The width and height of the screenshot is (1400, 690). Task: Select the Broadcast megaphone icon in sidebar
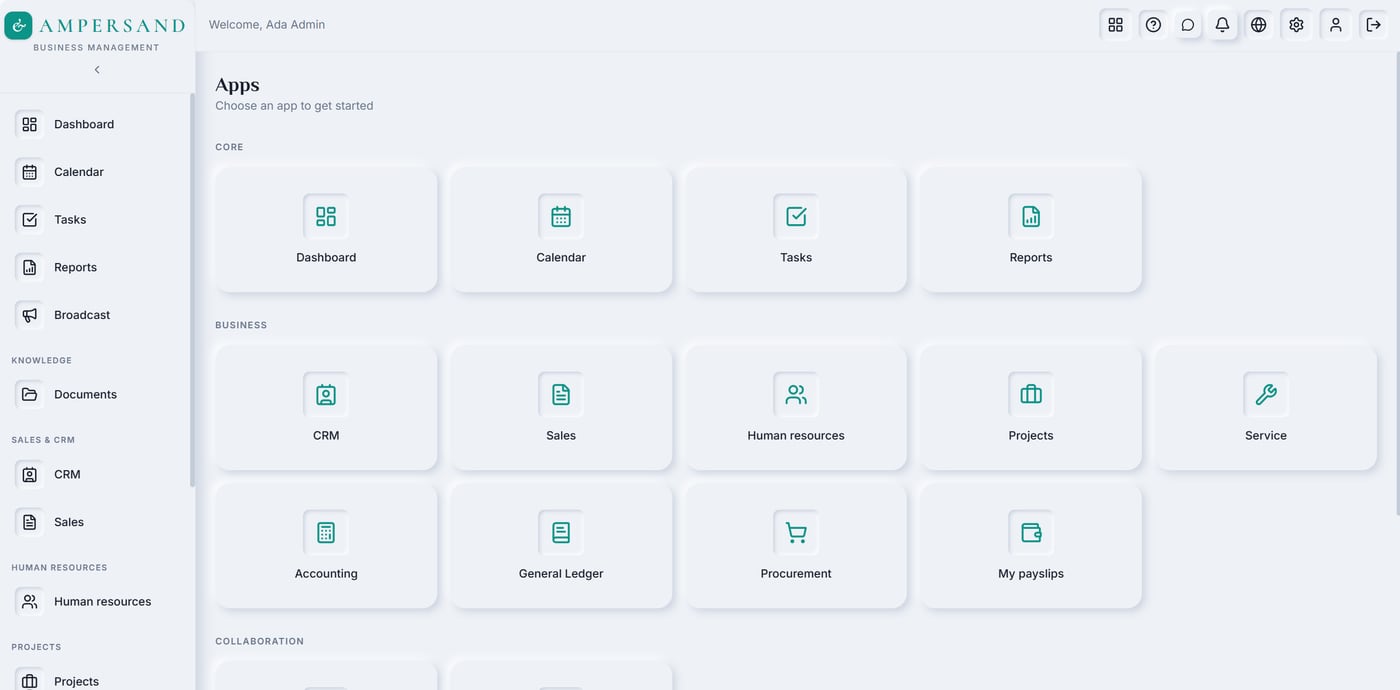click(30, 315)
